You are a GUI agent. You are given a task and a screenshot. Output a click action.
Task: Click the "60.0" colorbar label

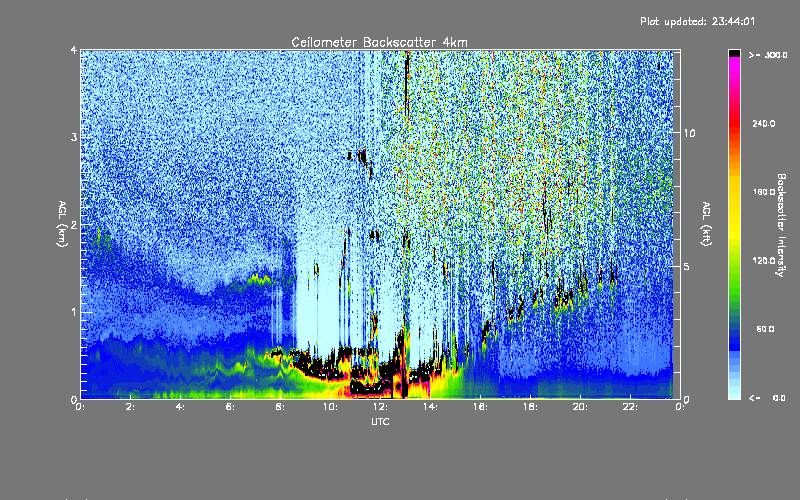[765, 329]
